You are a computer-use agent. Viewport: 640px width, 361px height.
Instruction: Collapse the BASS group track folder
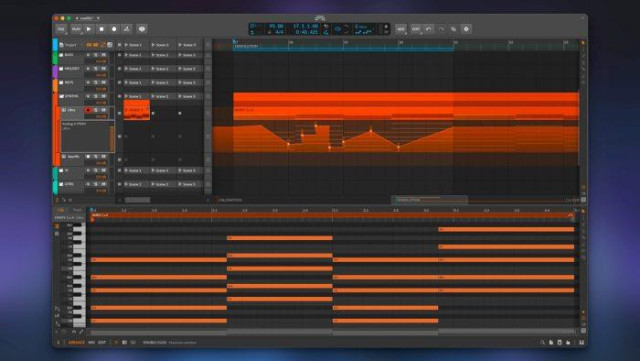click(x=61, y=55)
